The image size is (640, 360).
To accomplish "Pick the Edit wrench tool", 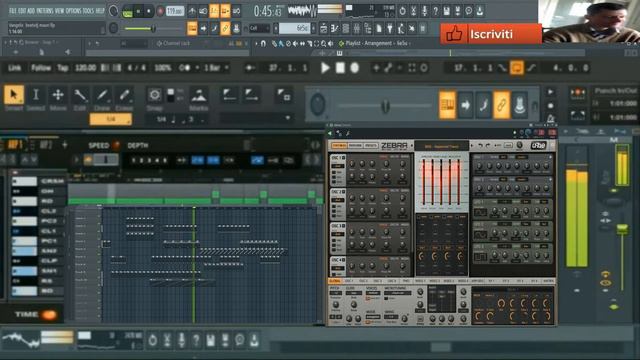I will pyautogui.click(x=80, y=95).
